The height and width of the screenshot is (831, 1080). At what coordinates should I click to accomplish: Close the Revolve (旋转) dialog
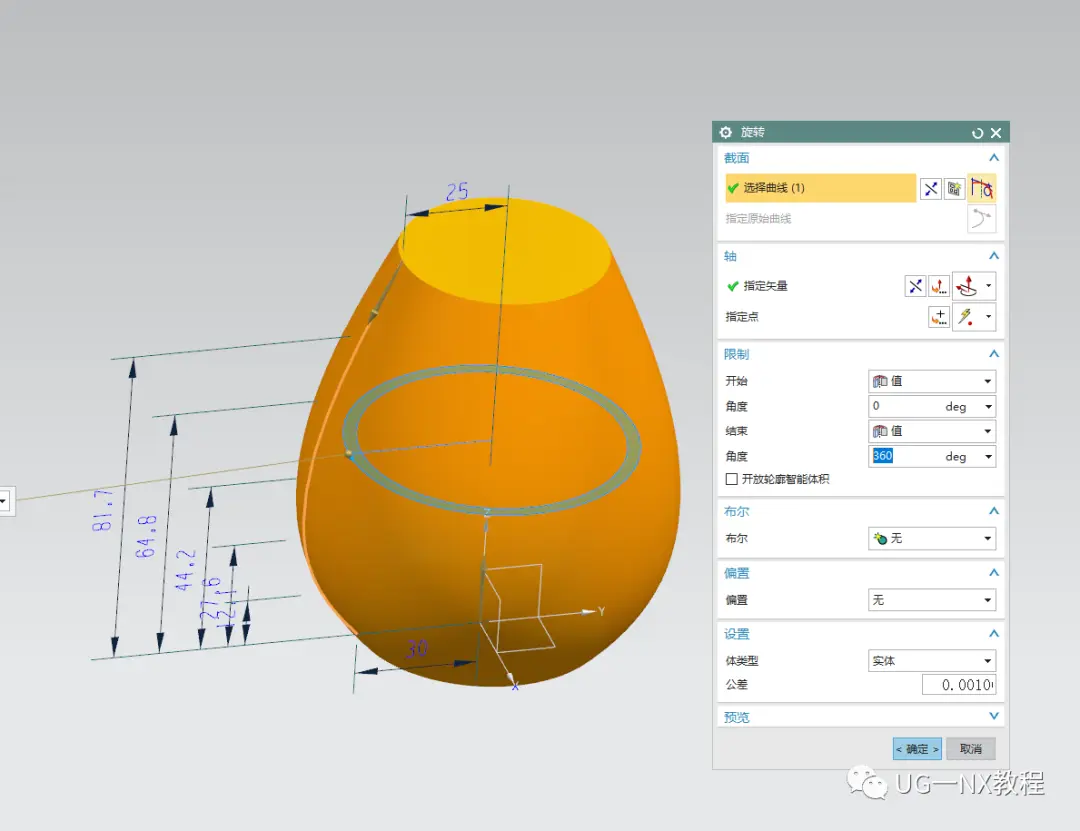point(996,133)
